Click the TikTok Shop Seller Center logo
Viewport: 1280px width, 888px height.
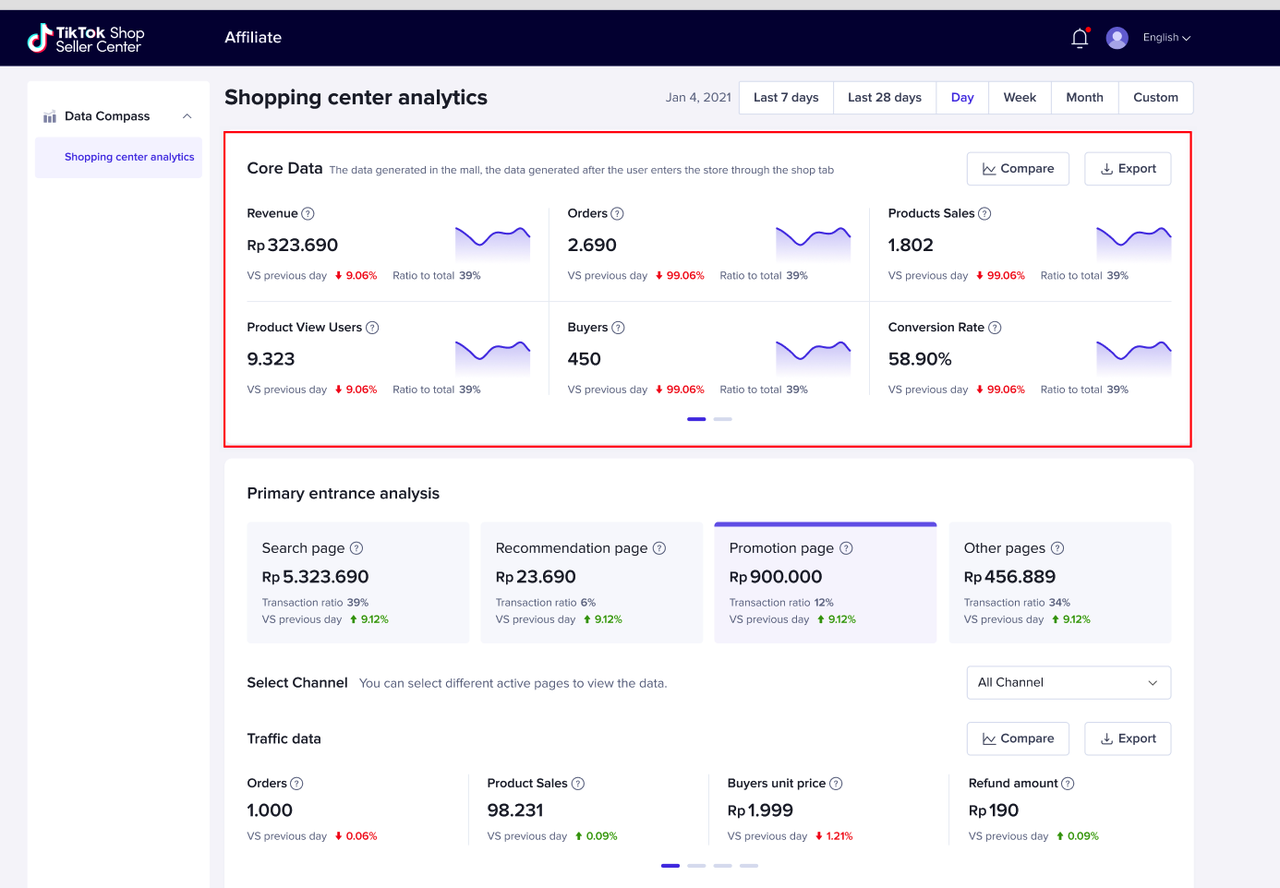86,39
